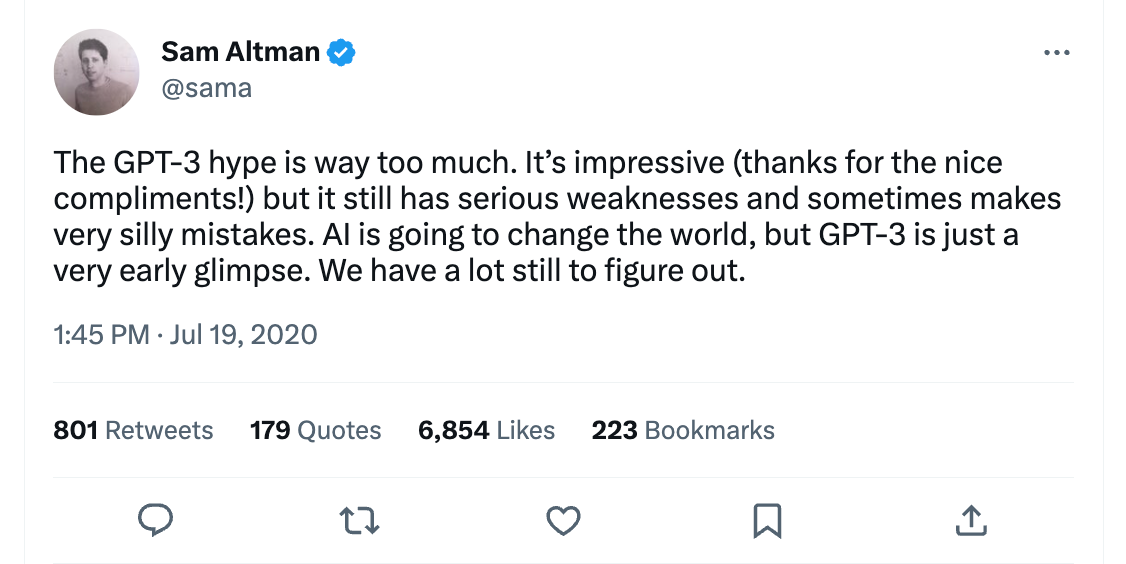Click the Sam Altman display name
This screenshot has width=1126, height=564.
tap(240, 53)
